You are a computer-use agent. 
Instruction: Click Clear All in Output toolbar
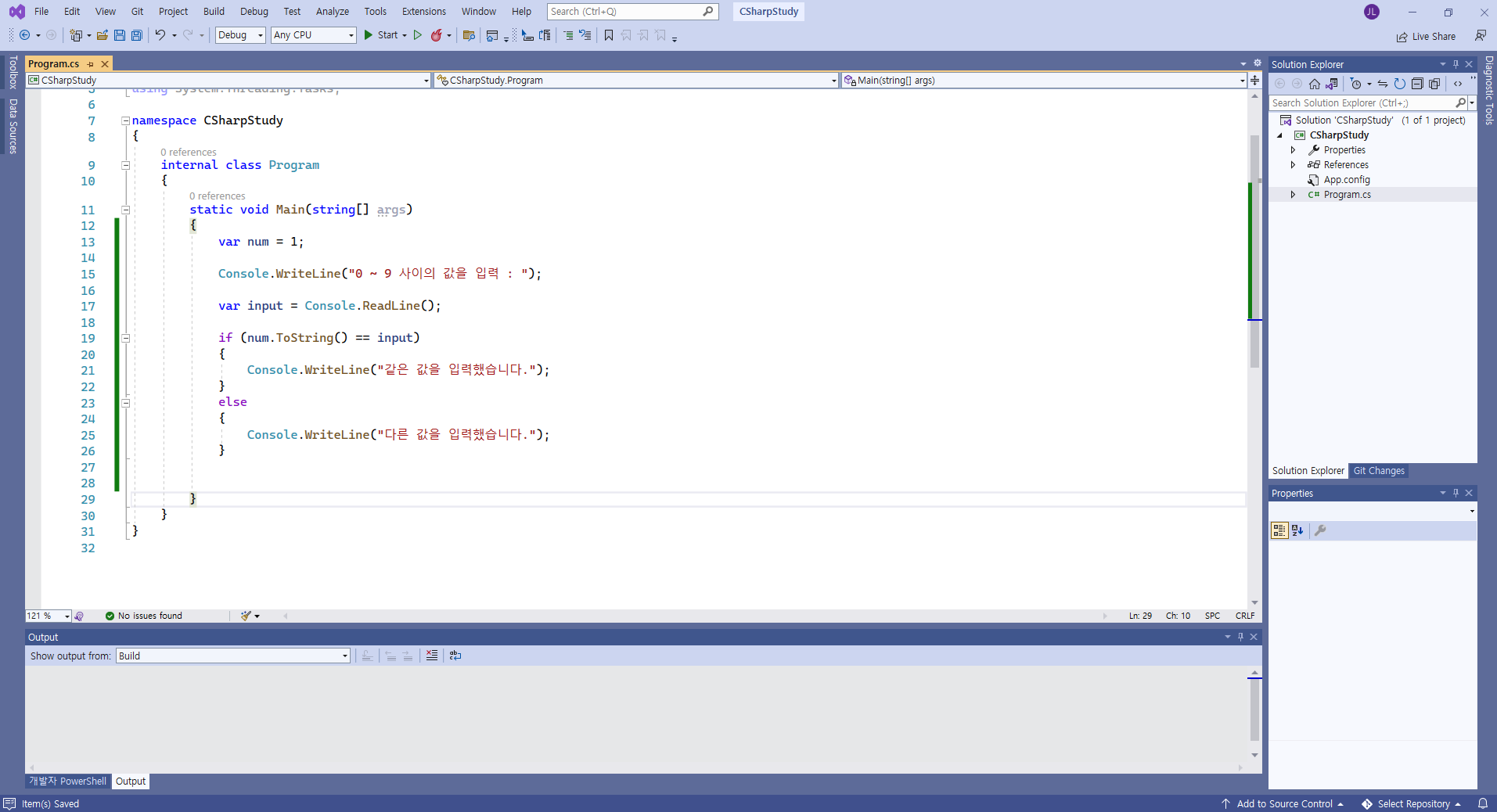click(432, 656)
